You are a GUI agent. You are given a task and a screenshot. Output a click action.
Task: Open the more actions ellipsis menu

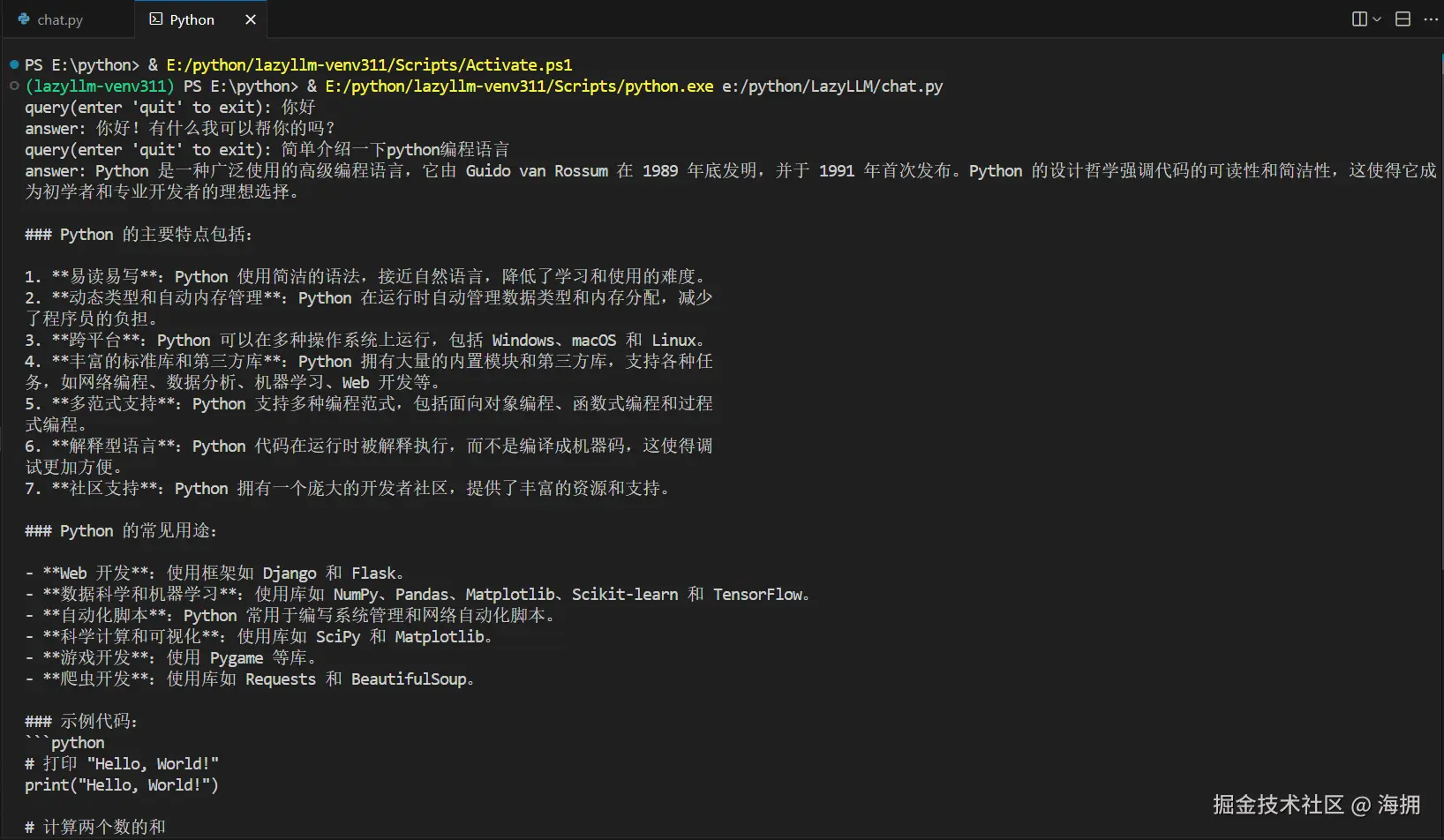coord(1431,19)
